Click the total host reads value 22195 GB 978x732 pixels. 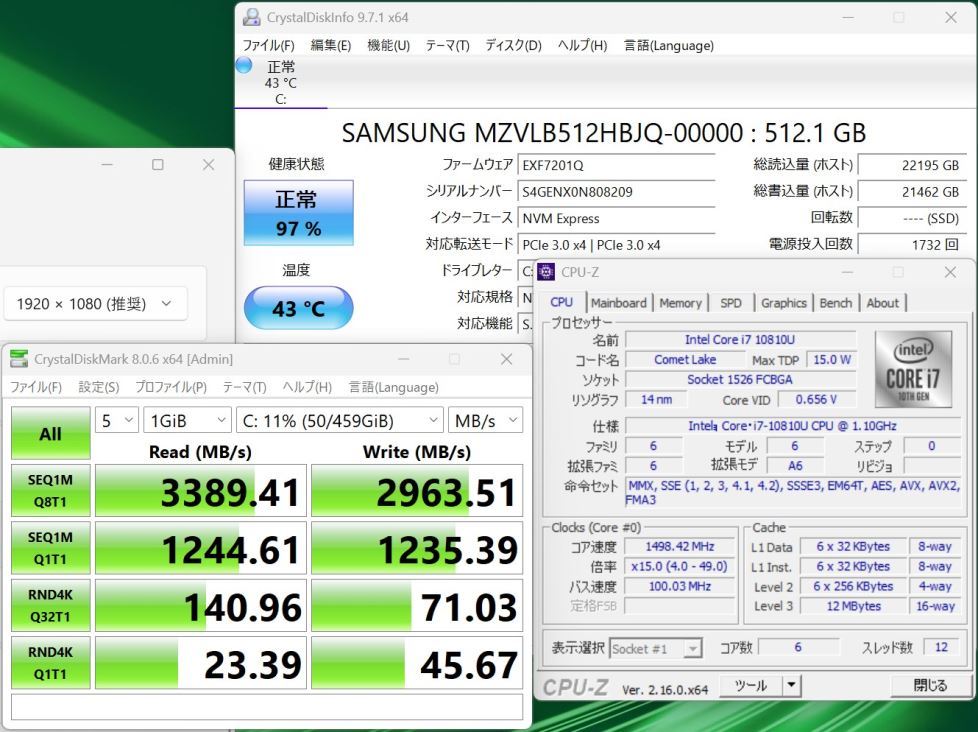(913, 165)
